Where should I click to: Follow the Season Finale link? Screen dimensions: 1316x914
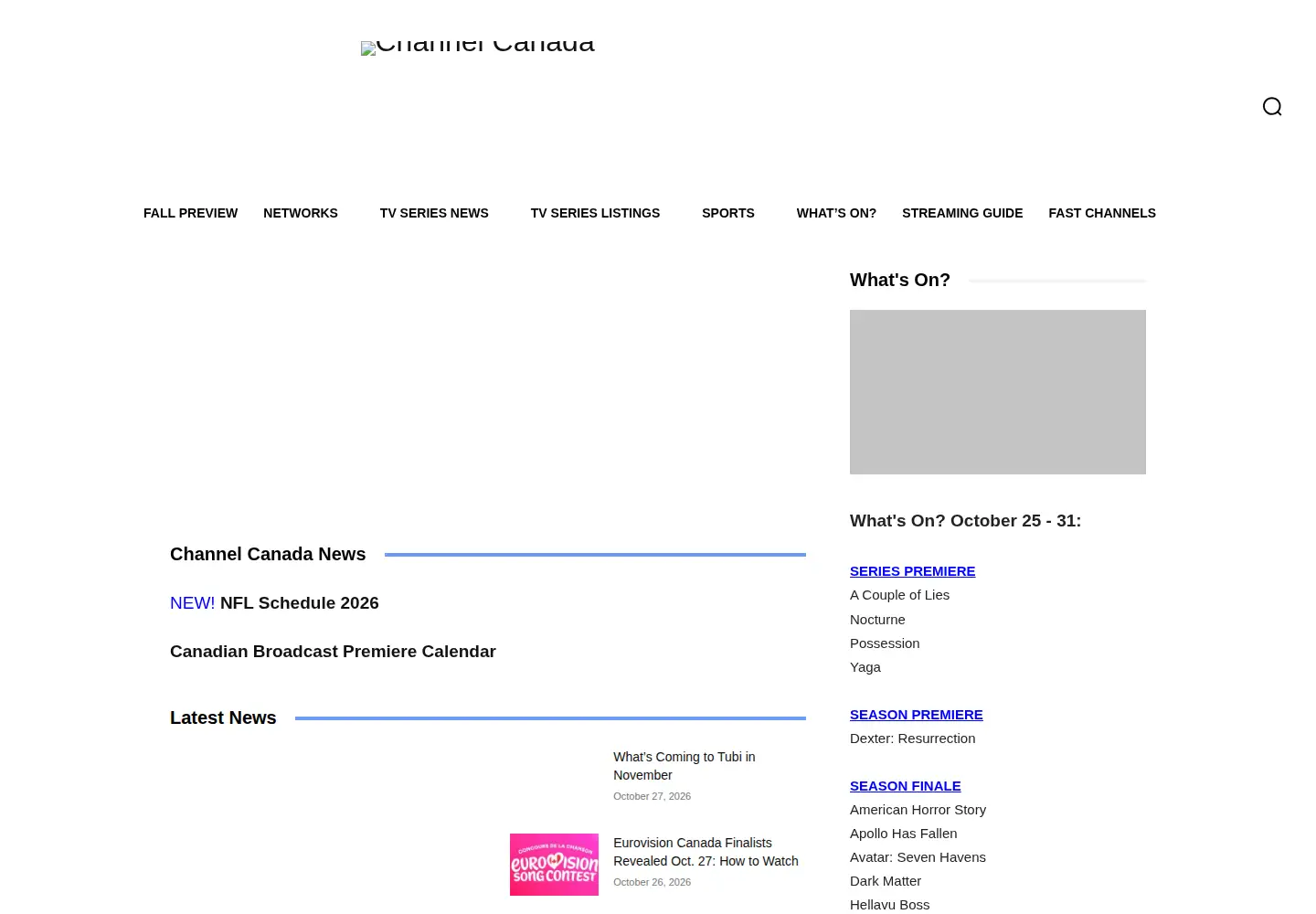click(x=905, y=786)
